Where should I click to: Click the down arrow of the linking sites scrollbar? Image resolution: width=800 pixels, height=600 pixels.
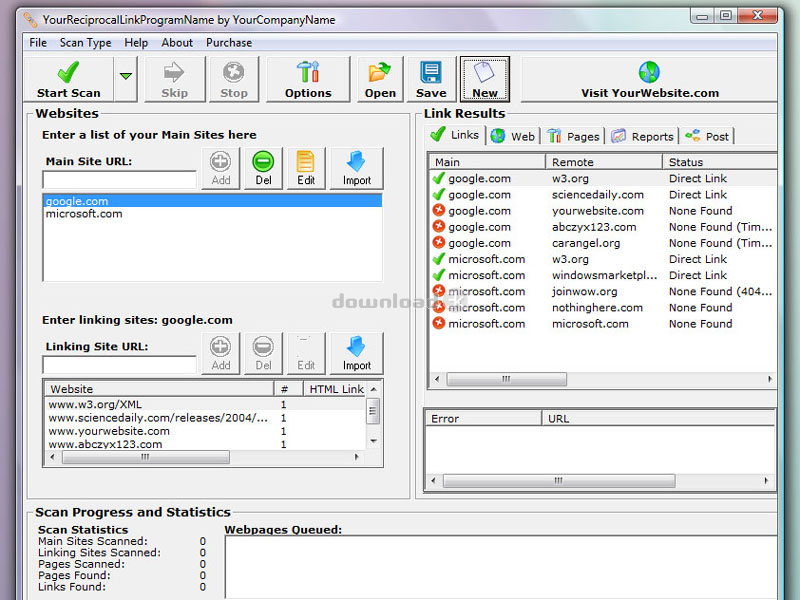tap(373, 440)
